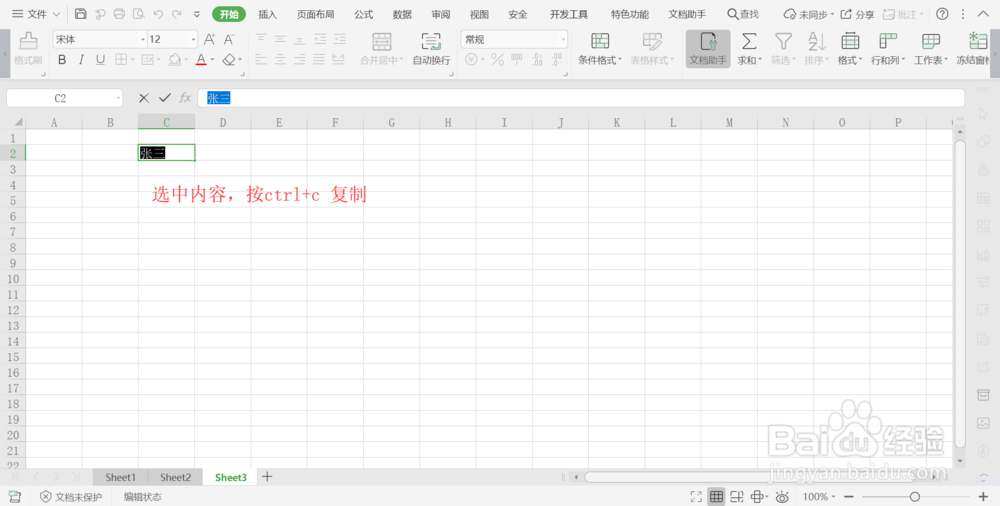Click the percent style icon

[x=497, y=59]
